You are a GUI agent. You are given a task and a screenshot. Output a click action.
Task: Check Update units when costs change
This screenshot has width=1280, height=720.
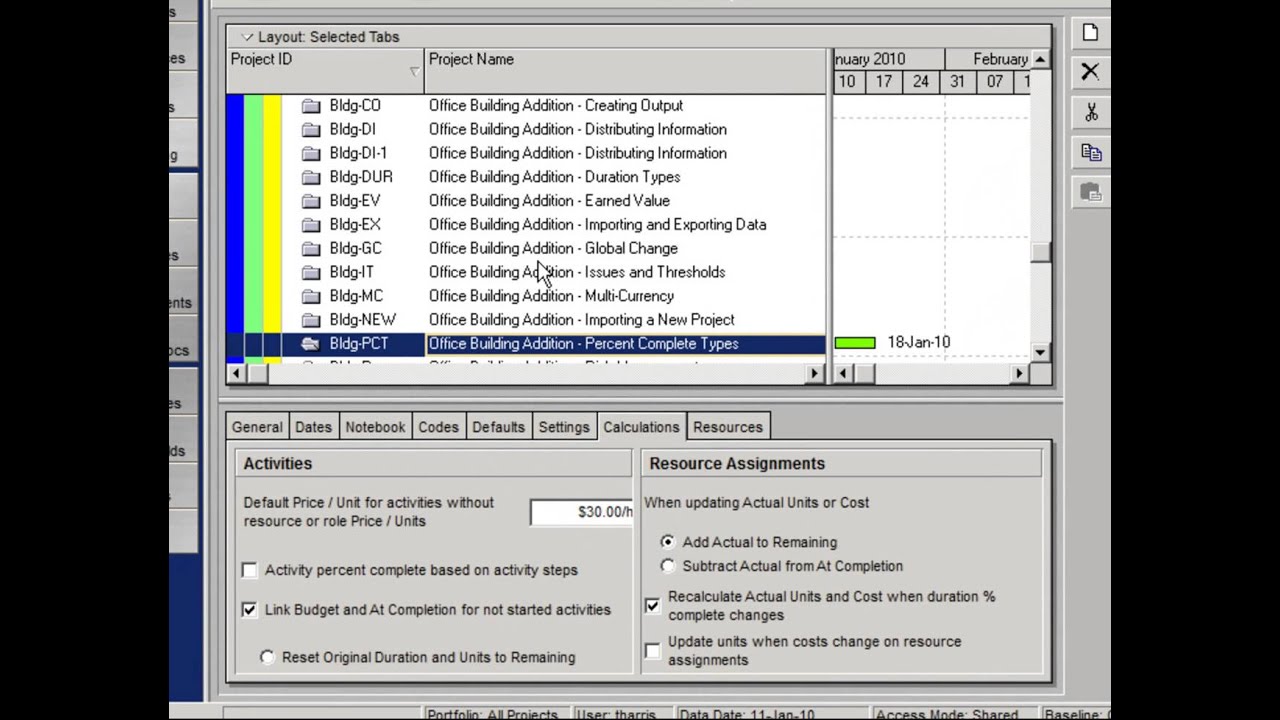tap(652, 651)
